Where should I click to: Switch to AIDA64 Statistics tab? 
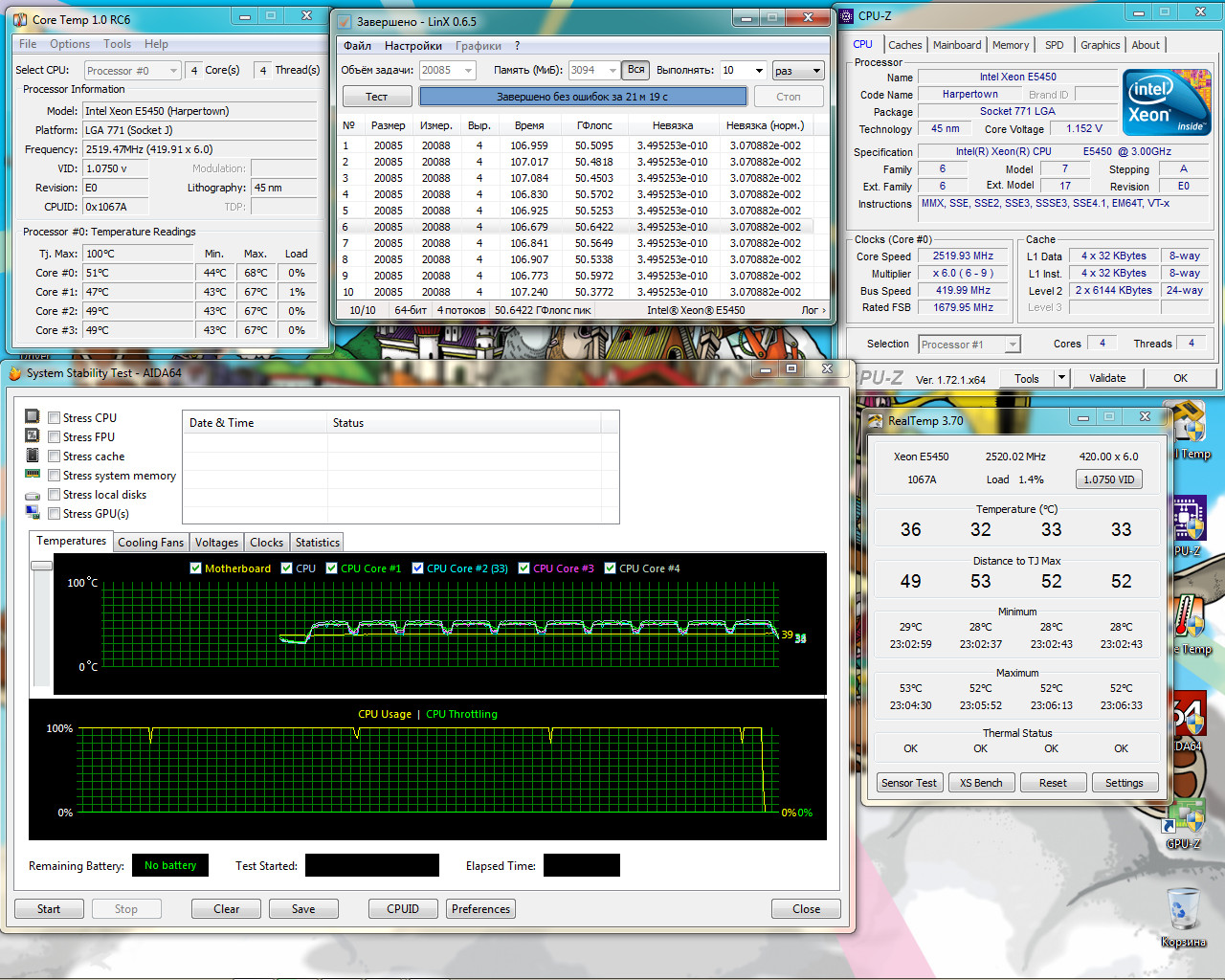[317, 543]
